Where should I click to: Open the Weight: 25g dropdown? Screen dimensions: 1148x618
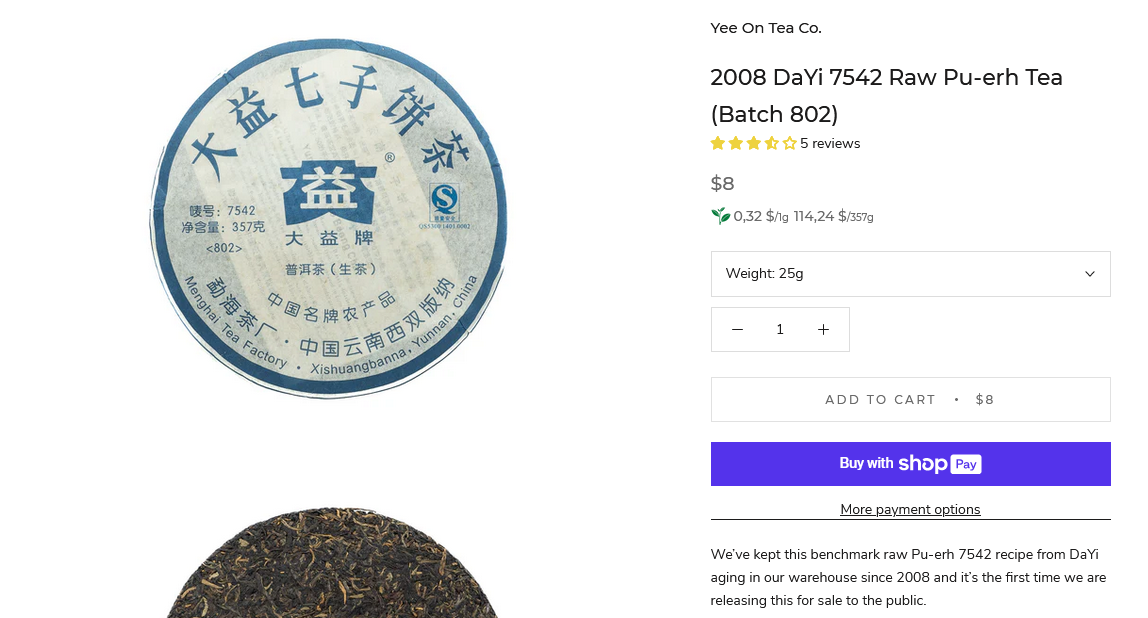tap(911, 274)
